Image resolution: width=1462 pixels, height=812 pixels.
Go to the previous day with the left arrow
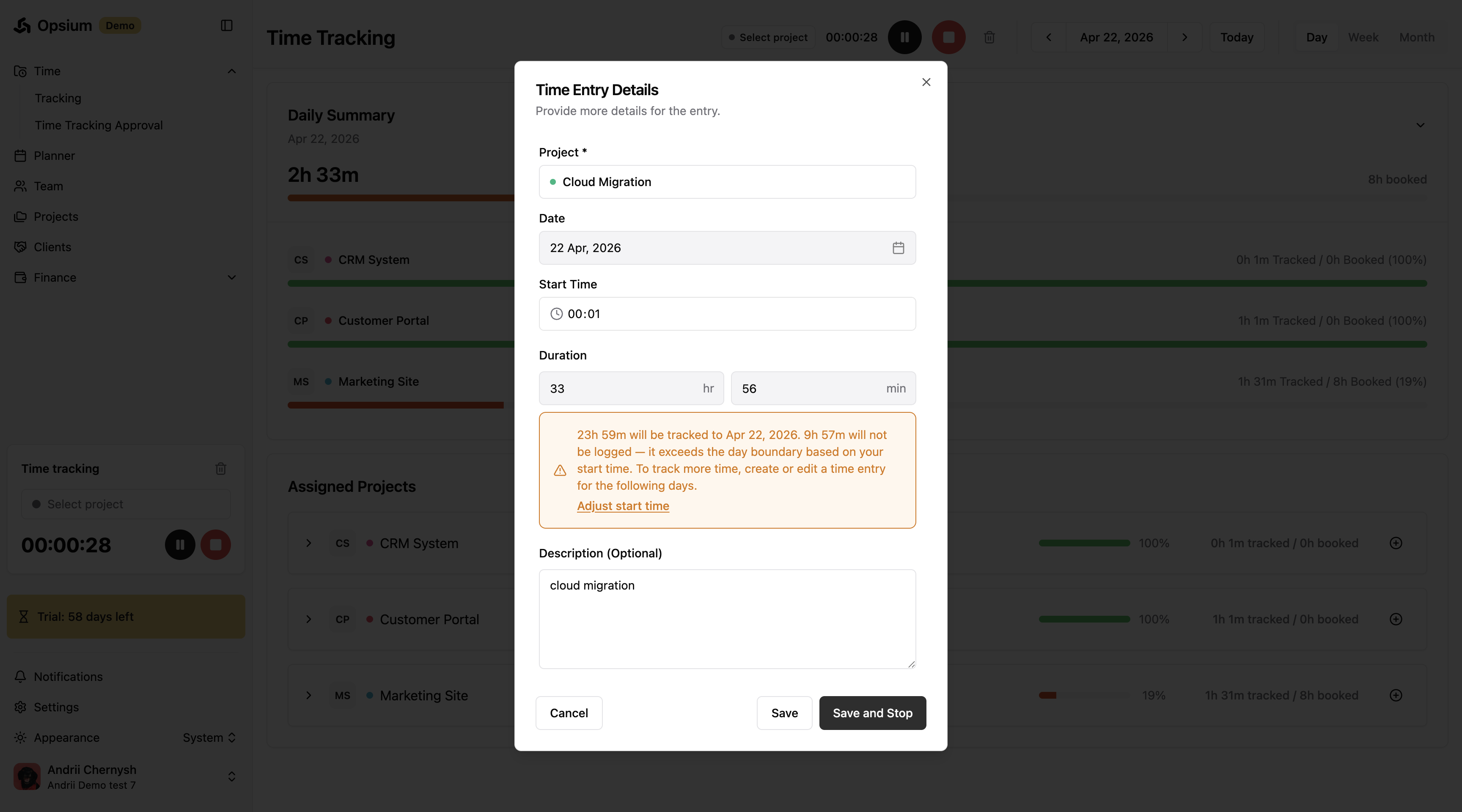click(1048, 38)
